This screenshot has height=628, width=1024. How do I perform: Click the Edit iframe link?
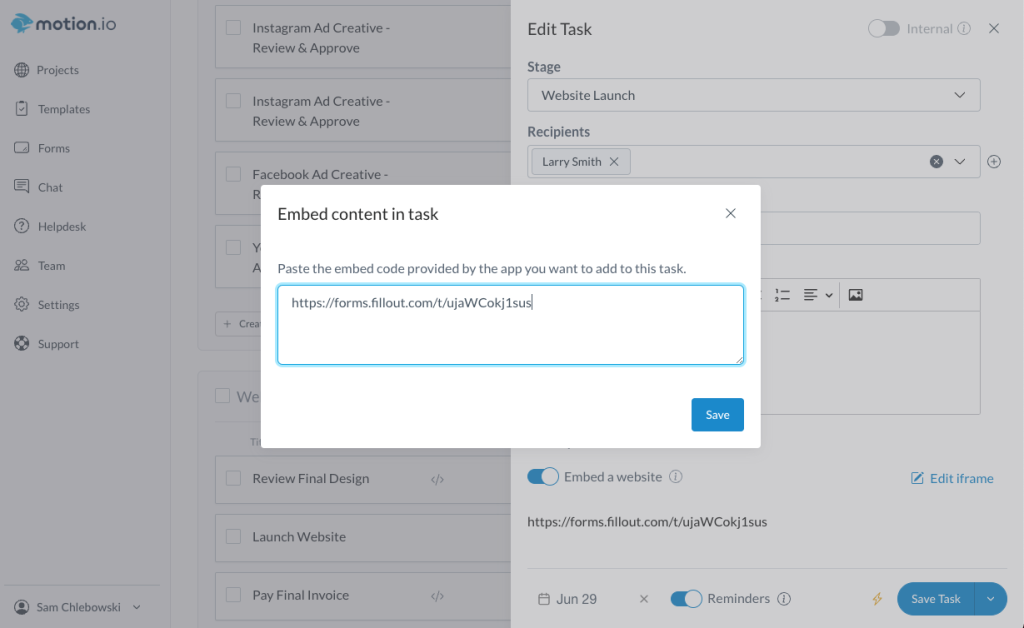pos(952,479)
